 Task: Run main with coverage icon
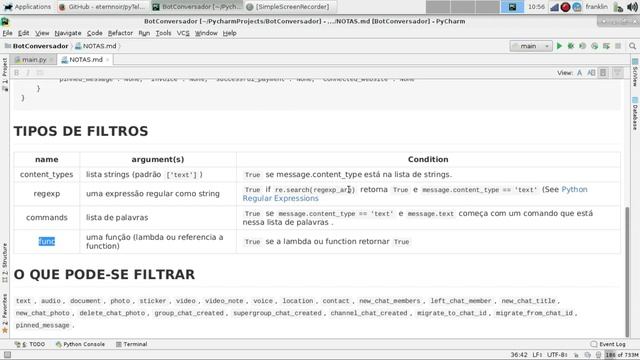point(583,46)
